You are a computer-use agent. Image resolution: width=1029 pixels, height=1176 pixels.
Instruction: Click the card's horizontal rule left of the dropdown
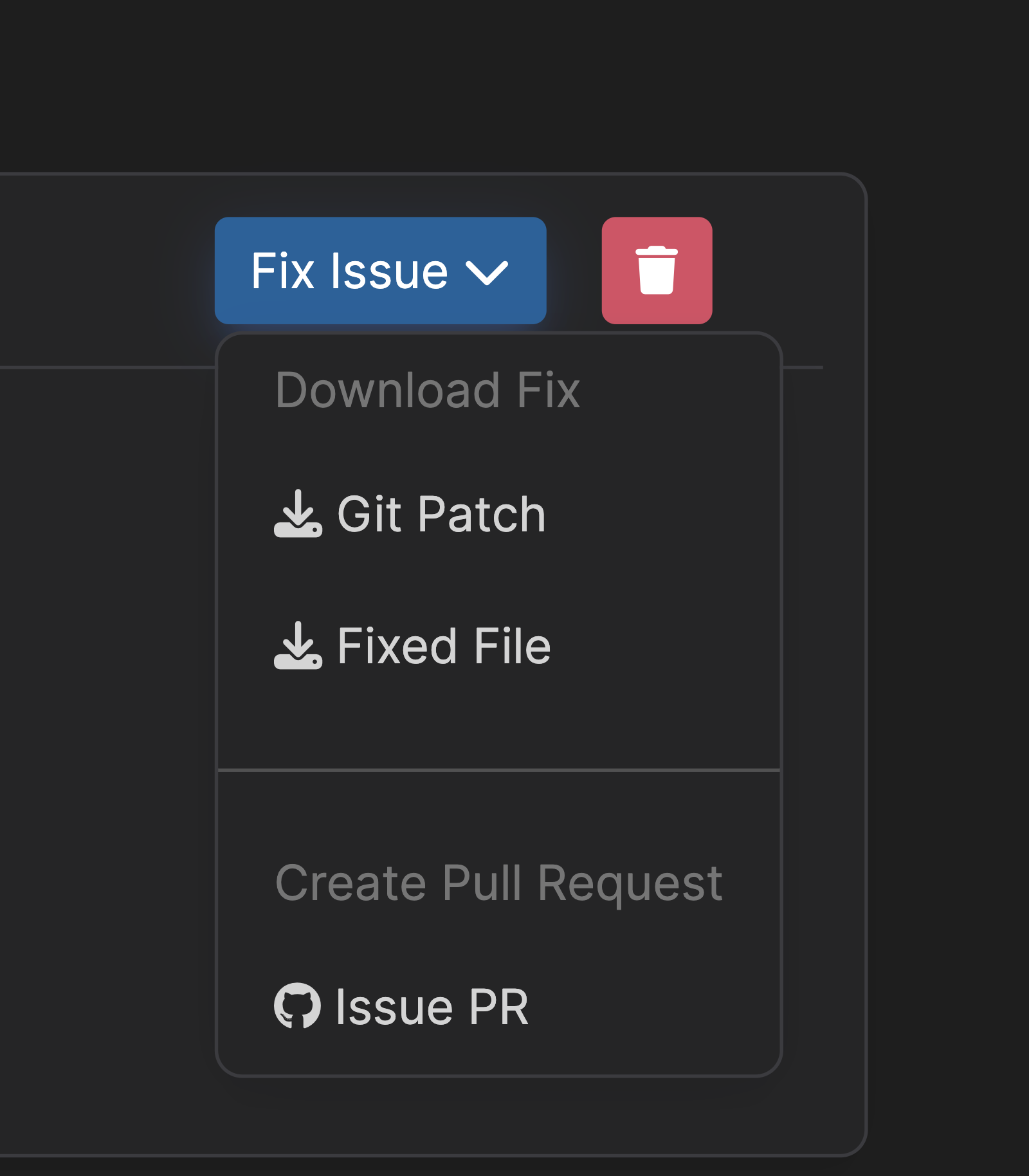(x=107, y=367)
